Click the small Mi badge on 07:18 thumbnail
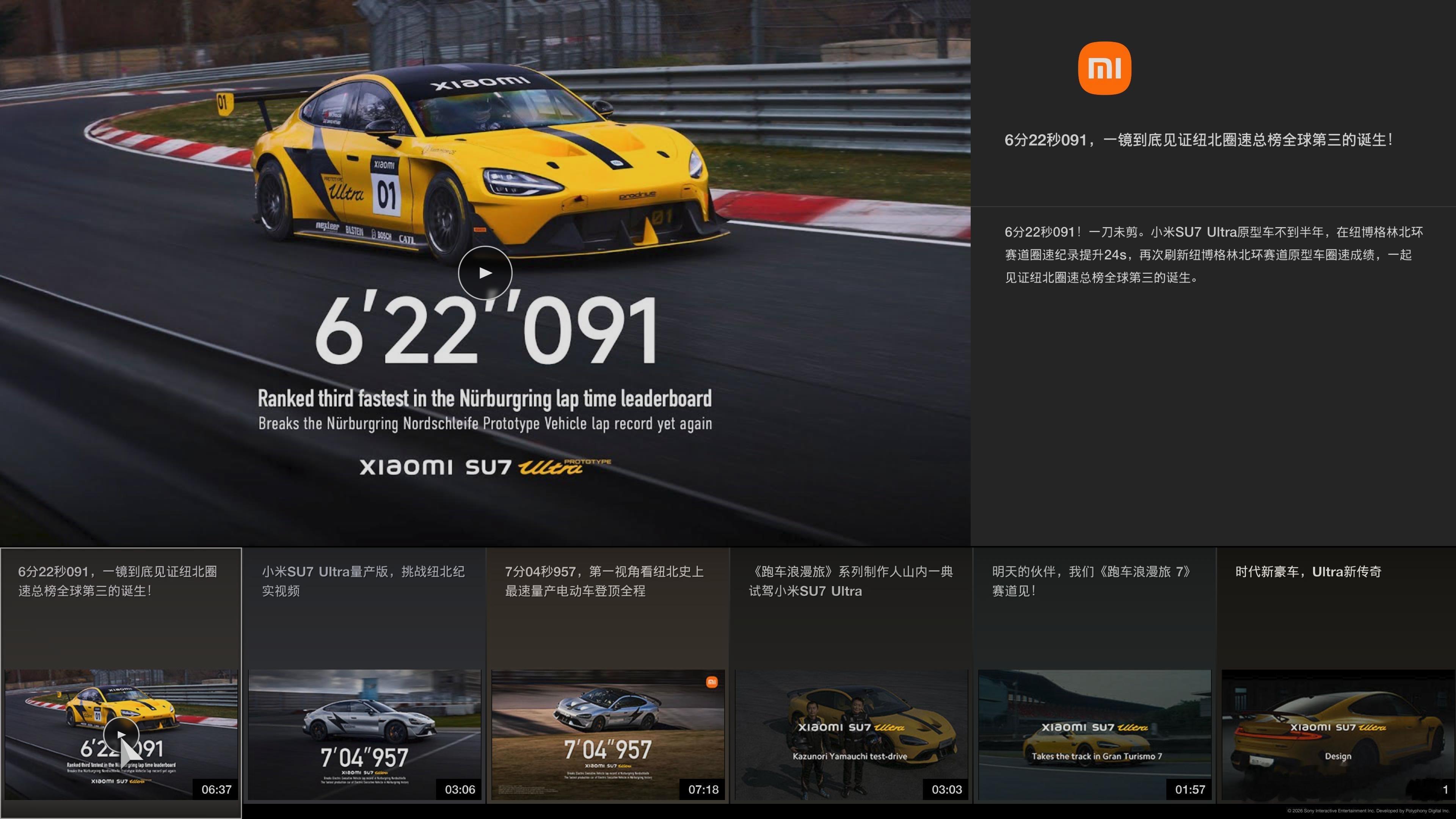 click(712, 682)
